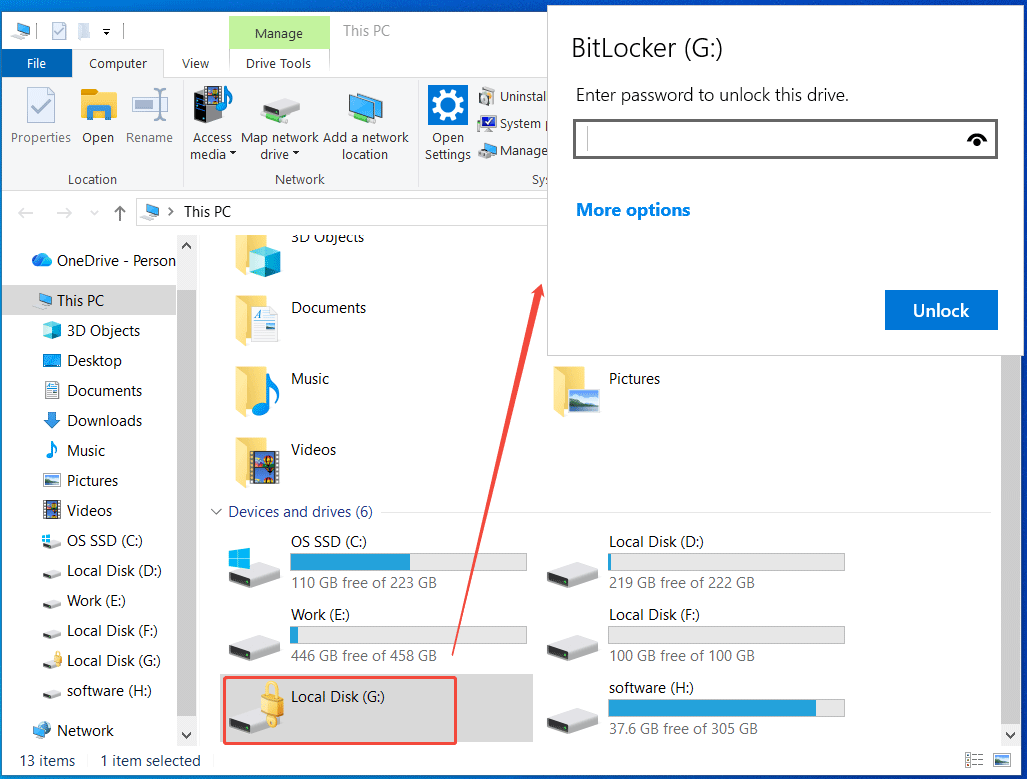
Task: Click the 3D Objects folder icon
Action: pos(257,255)
